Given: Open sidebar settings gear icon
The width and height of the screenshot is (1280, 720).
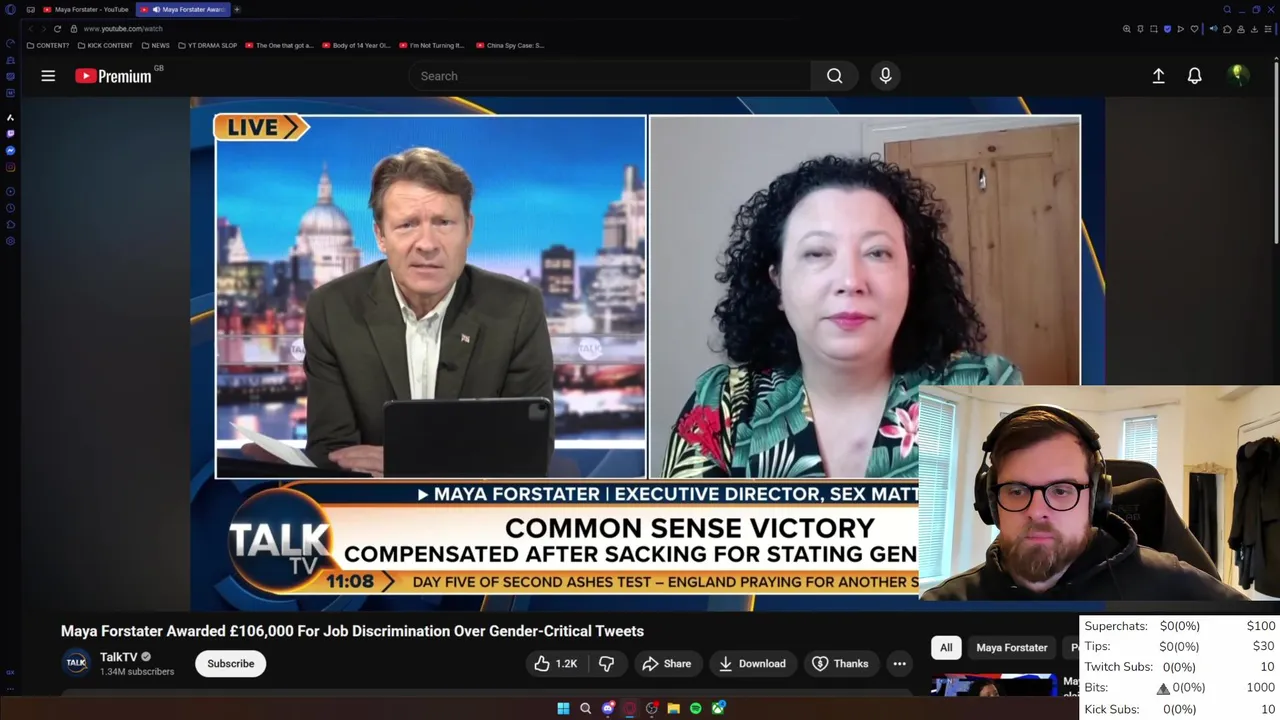Looking at the screenshot, I should 10,241.
